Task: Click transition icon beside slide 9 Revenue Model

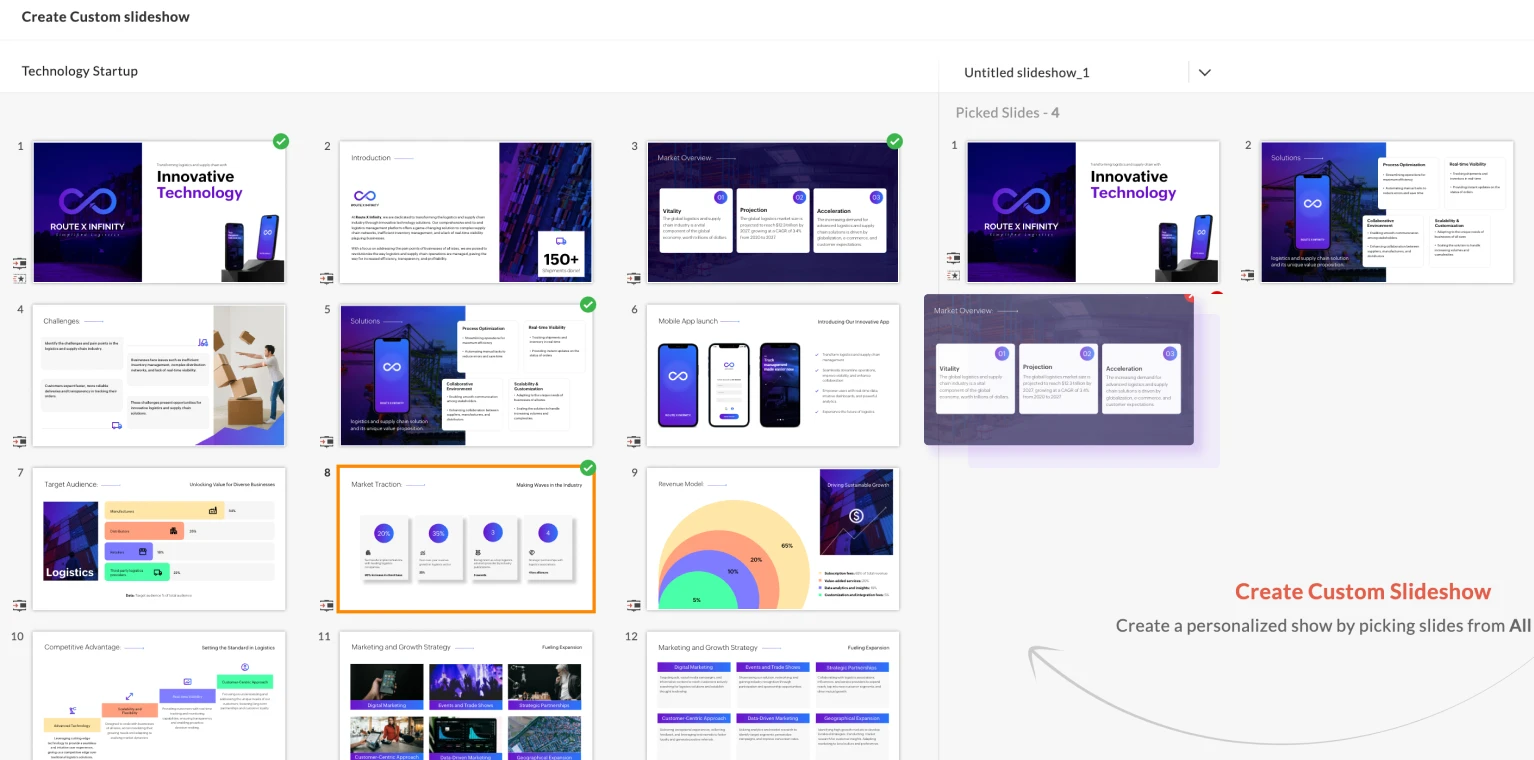Action: point(633,605)
